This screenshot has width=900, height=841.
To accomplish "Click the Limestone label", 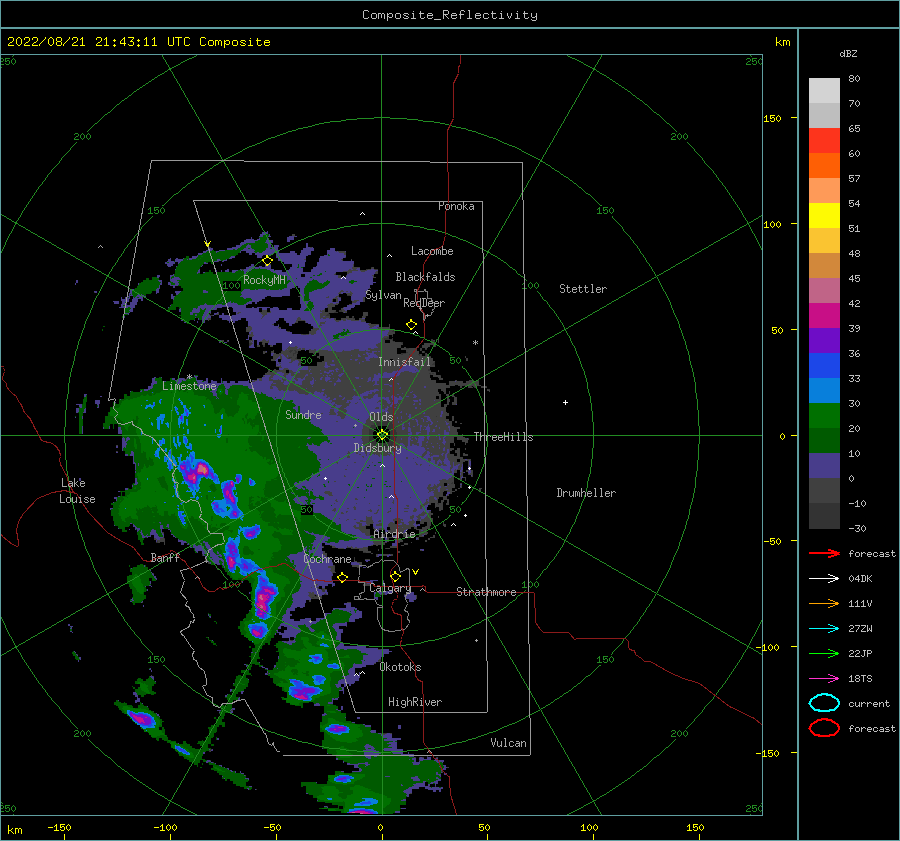I will point(189,386).
